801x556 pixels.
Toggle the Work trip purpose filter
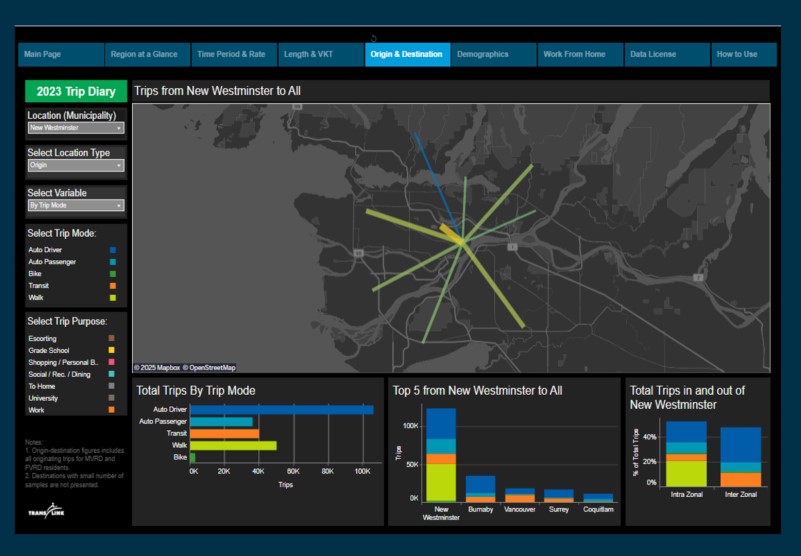(112, 410)
